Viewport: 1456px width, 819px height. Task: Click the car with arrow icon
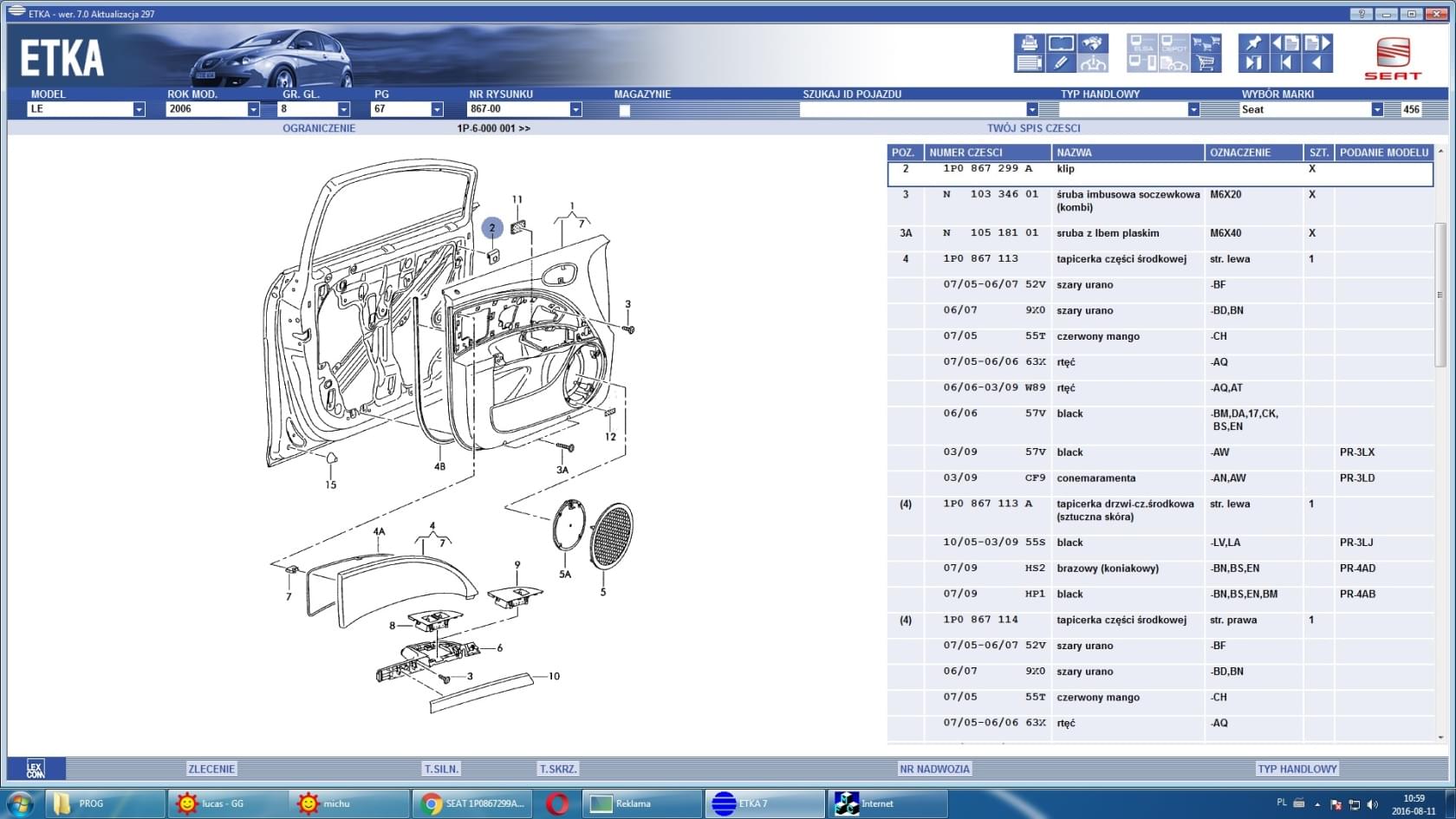coord(1093,62)
